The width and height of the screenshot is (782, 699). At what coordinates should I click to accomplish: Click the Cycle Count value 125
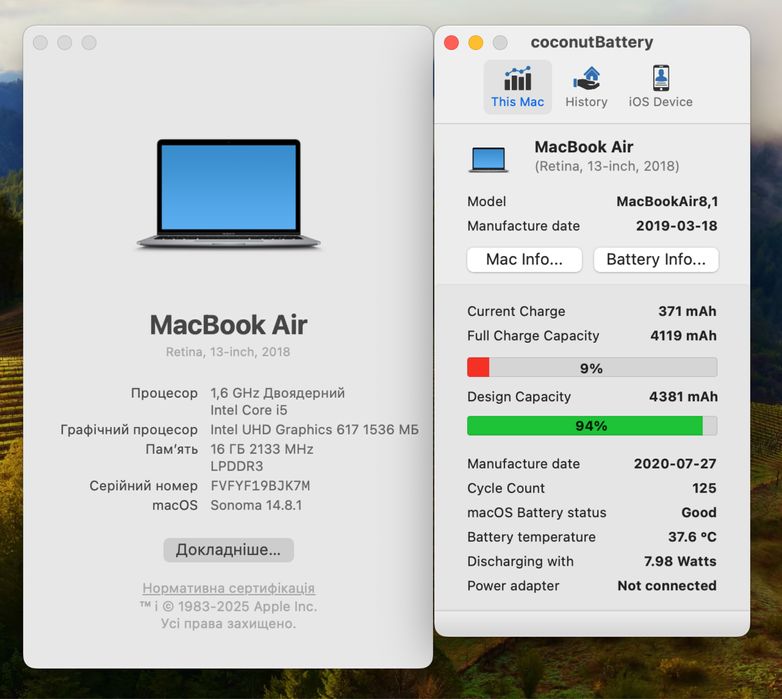(x=704, y=488)
